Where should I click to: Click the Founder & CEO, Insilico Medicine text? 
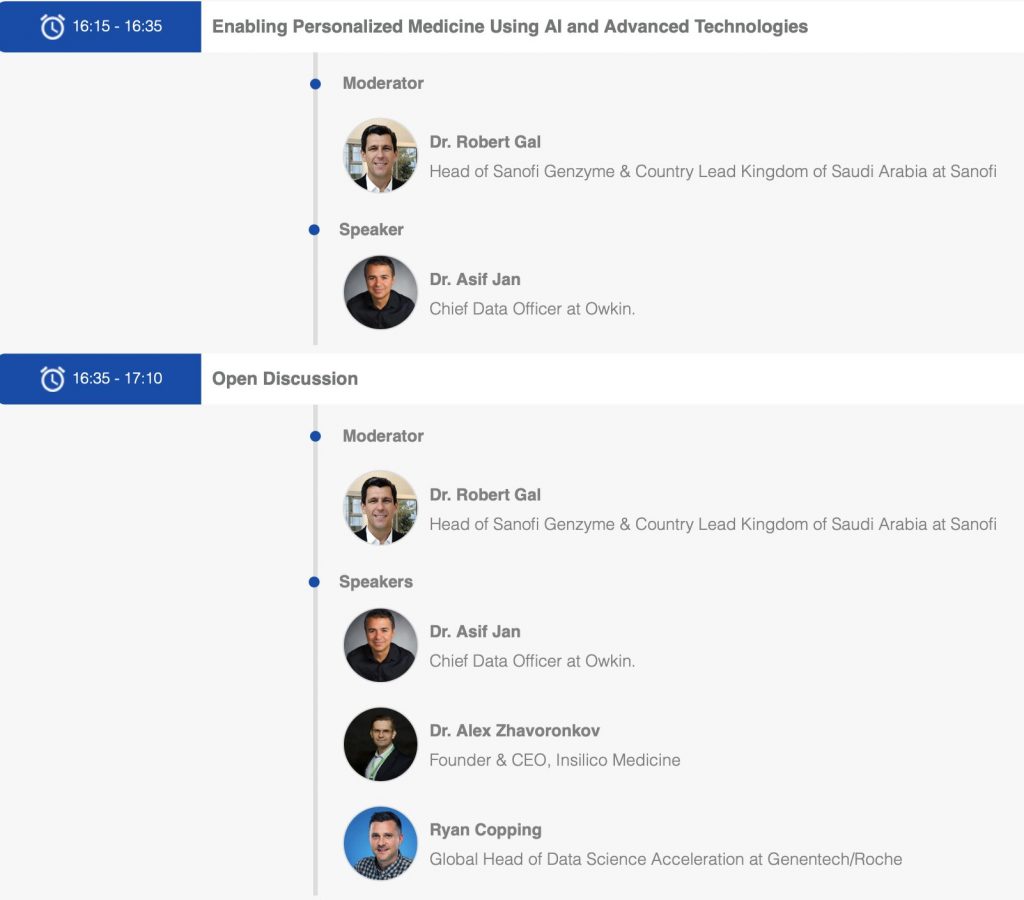[x=554, y=760]
